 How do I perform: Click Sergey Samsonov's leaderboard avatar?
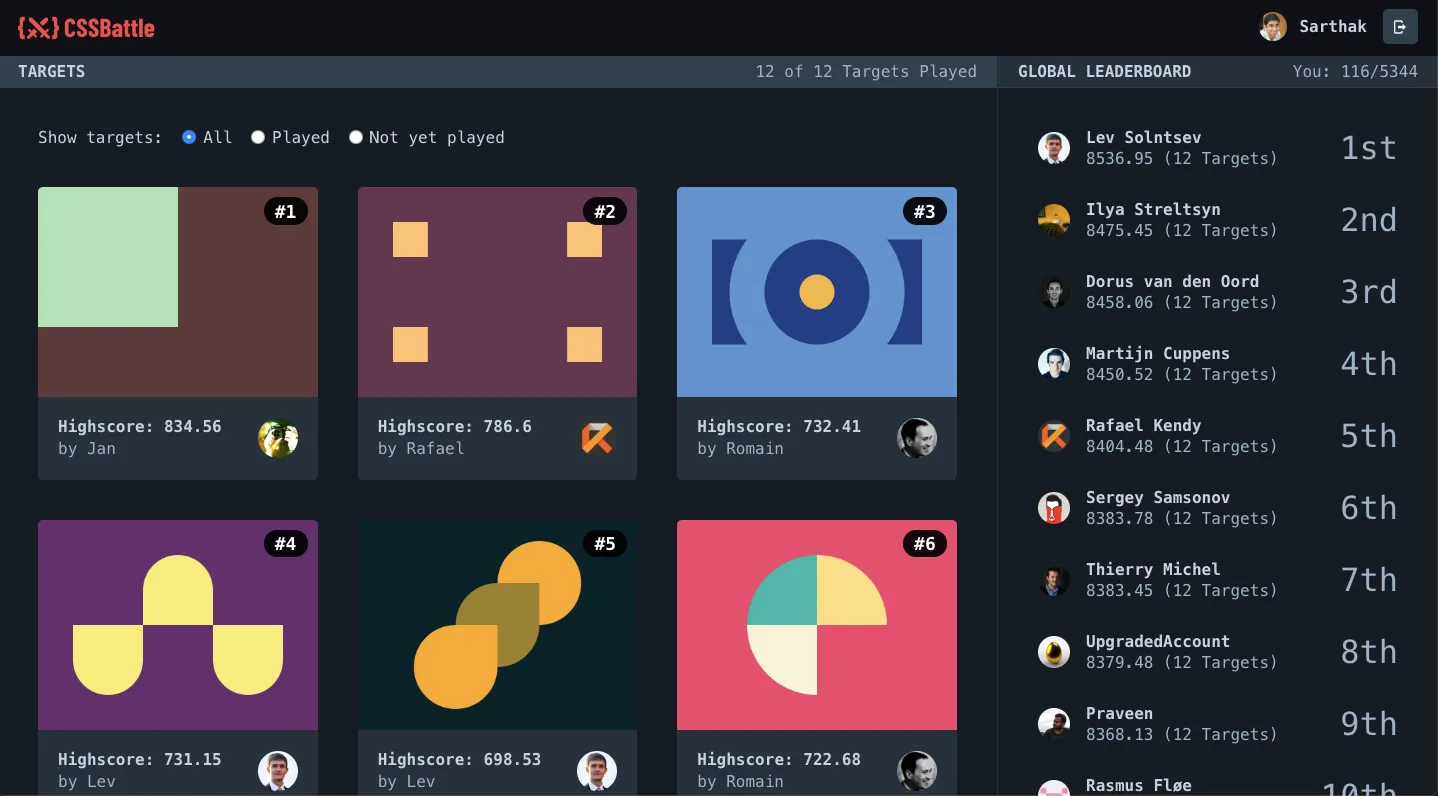tap(1054, 508)
